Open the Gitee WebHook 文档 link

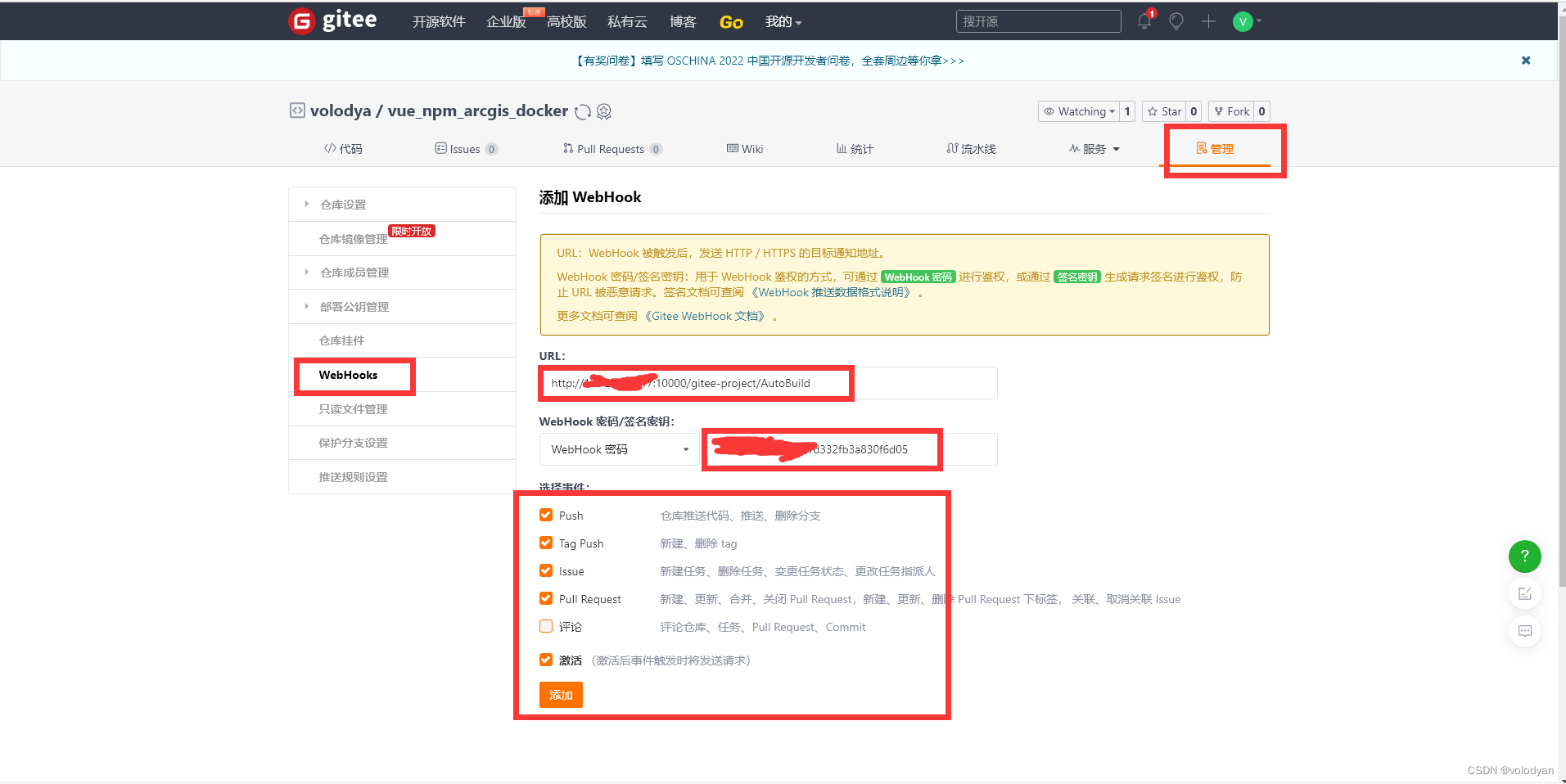coord(706,316)
